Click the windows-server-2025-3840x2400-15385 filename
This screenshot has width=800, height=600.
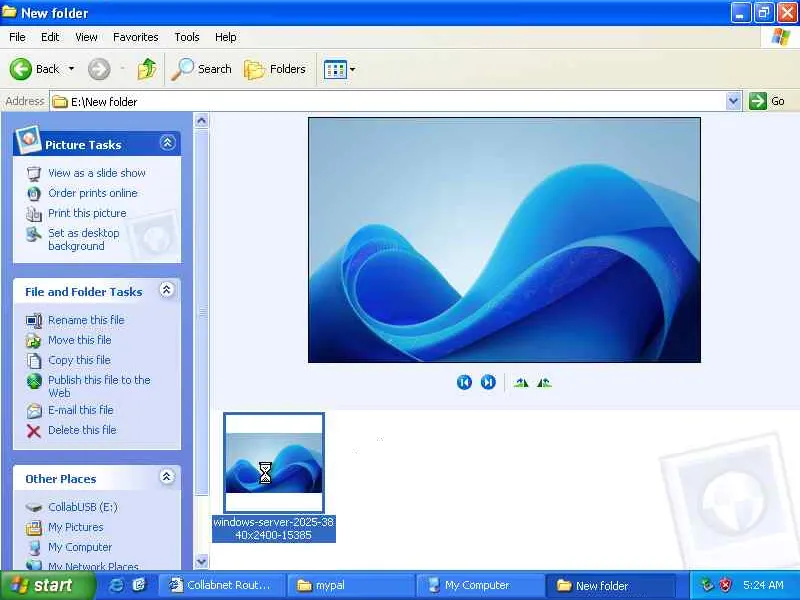tap(273, 529)
